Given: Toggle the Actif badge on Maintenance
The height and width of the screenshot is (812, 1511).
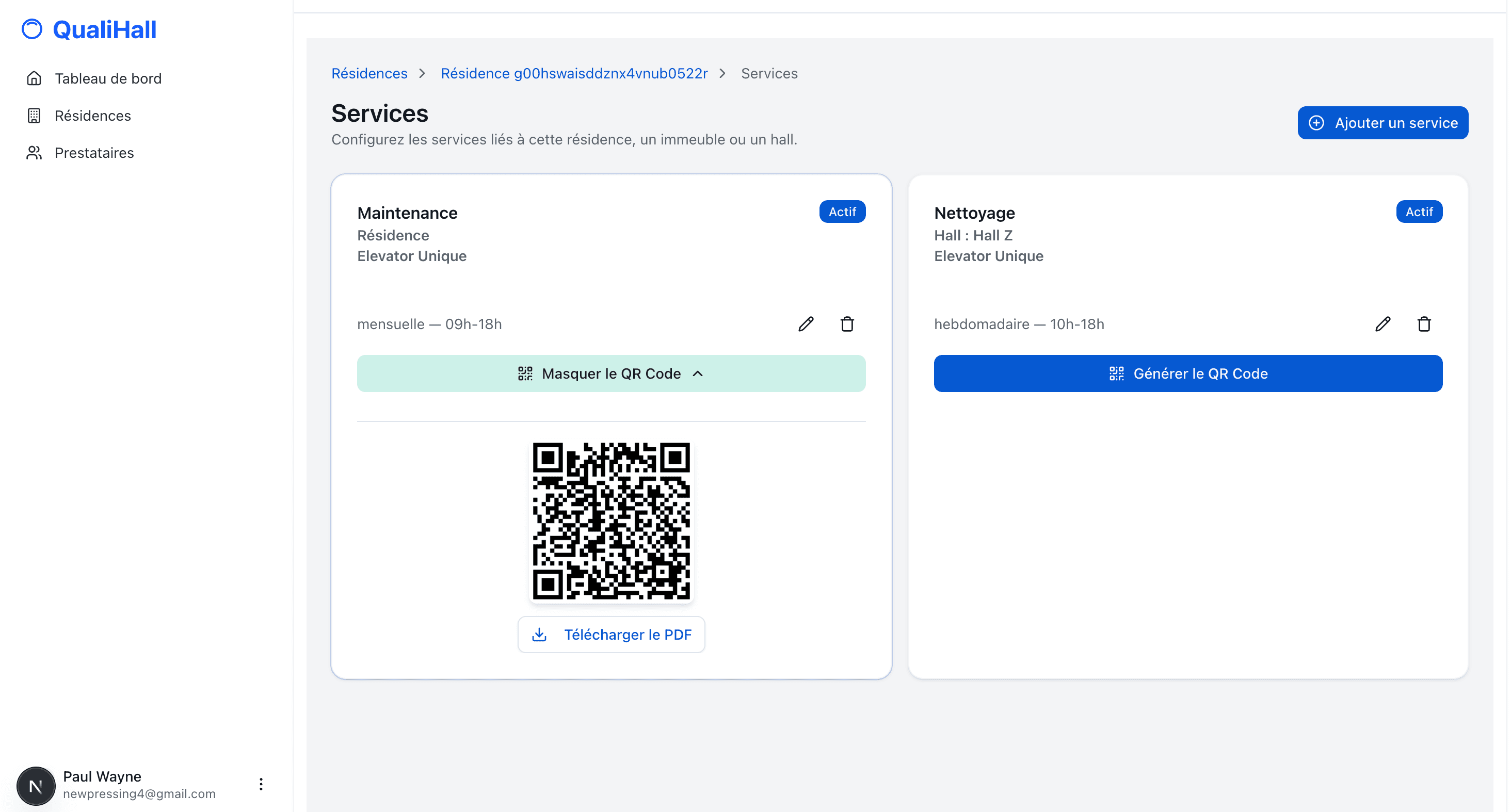Looking at the screenshot, I should (x=842, y=211).
